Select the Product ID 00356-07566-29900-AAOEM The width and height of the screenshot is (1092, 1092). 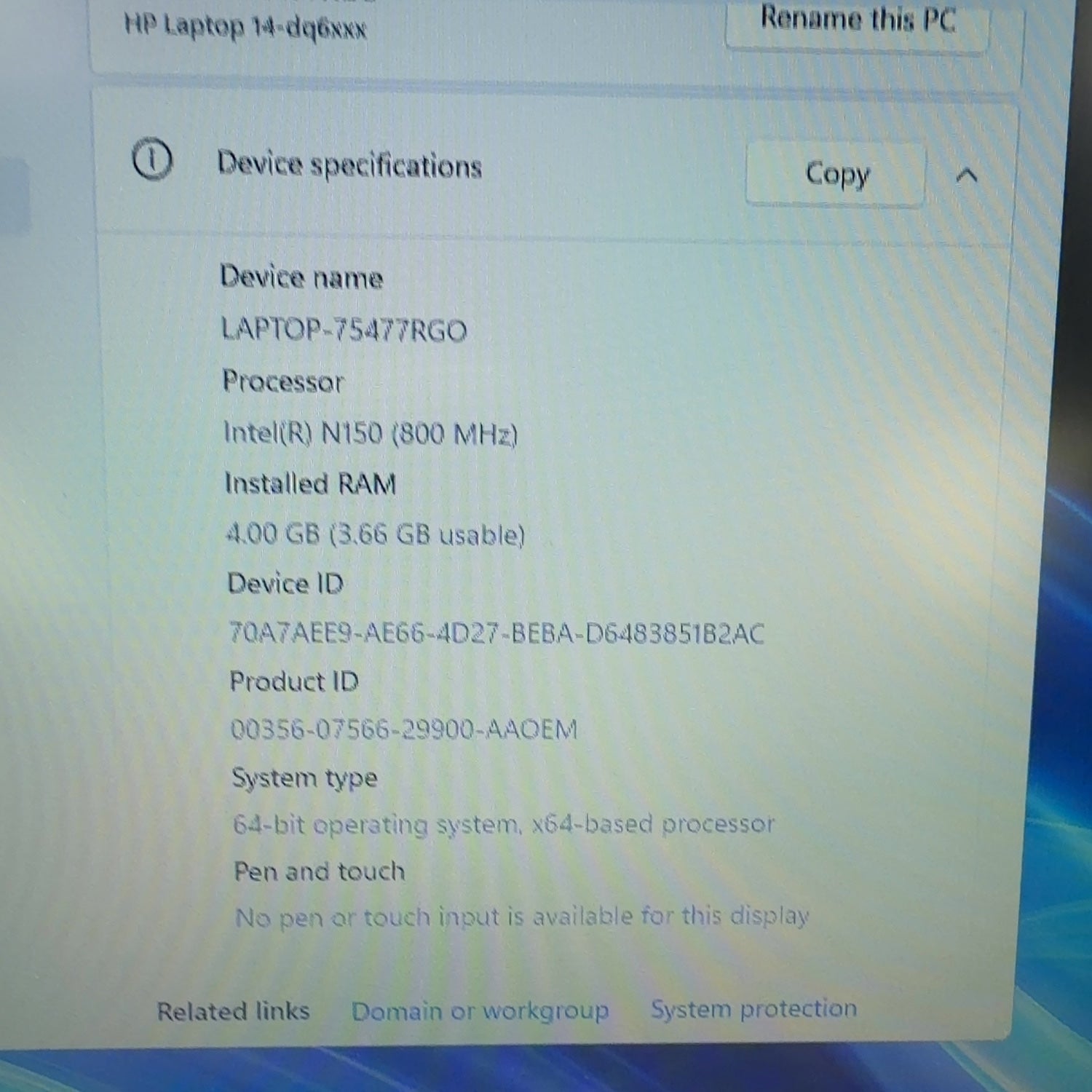click(x=404, y=729)
